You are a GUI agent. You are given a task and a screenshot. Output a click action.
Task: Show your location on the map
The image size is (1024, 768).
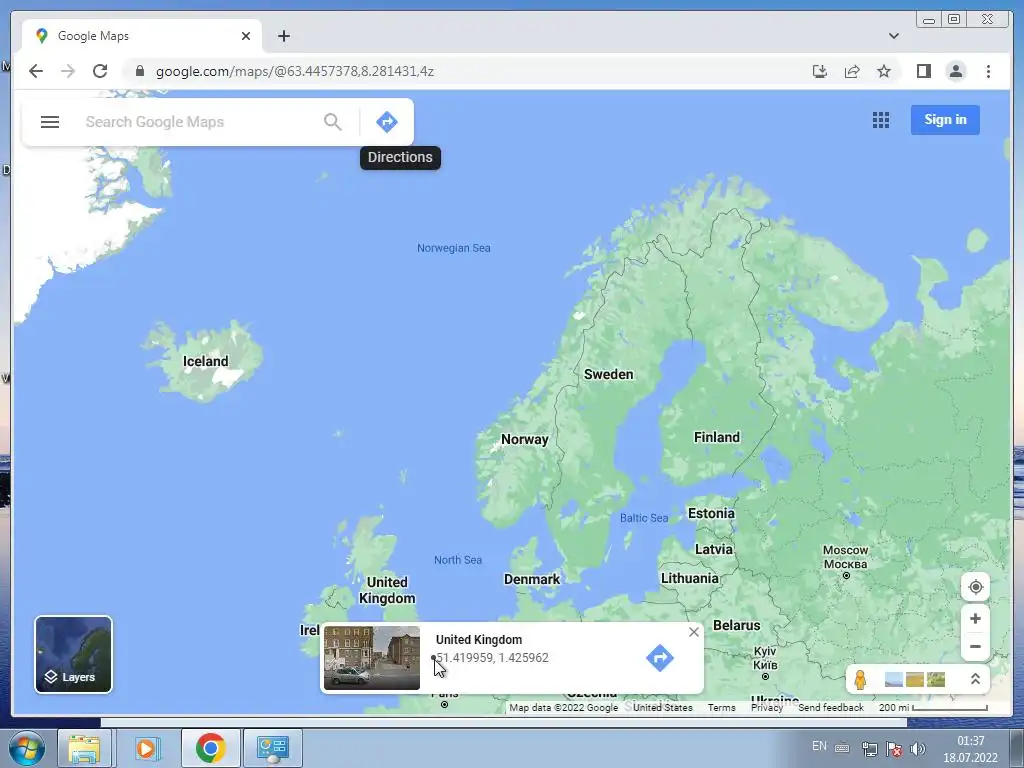(x=975, y=586)
